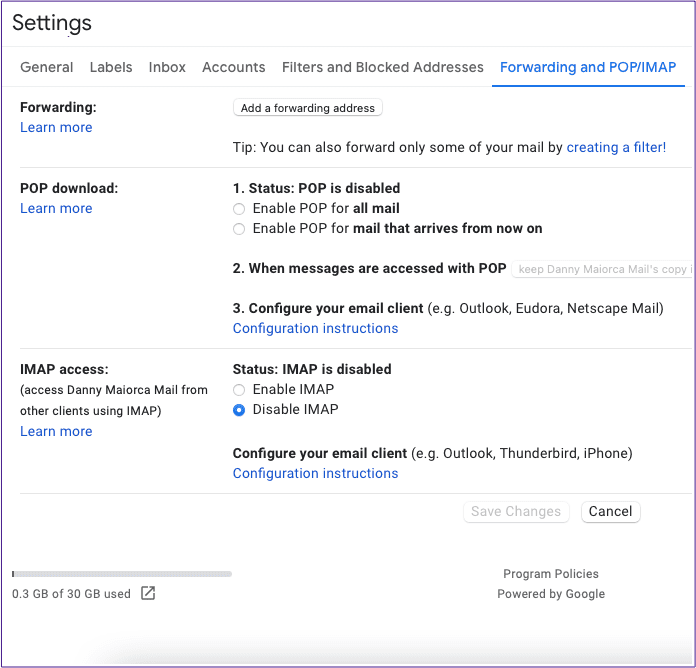The image size is (696, 668).
Task: Click the Powered by Google text
Action: 550,594
